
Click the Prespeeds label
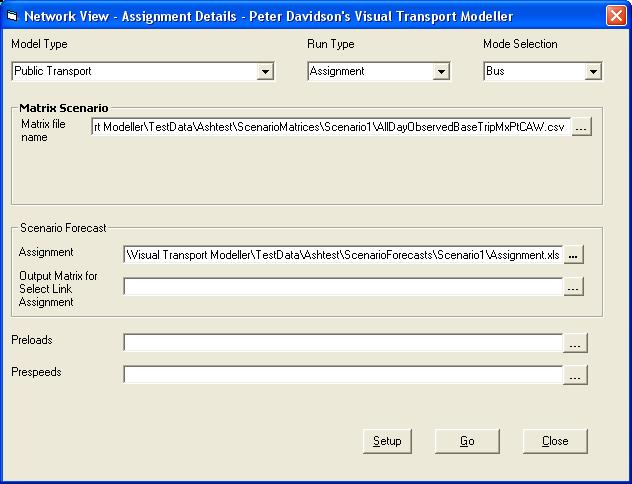point(36,372)
